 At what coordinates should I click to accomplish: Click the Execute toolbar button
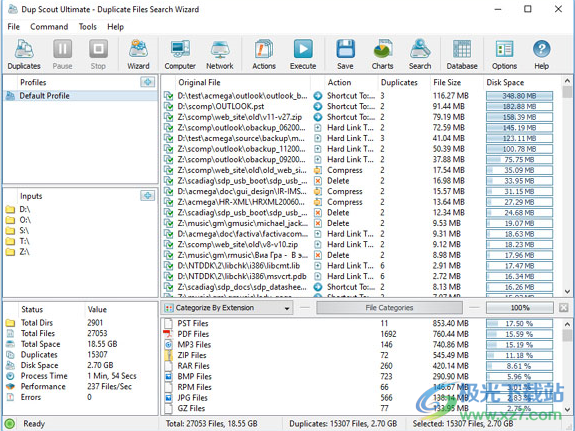[x=303, y=54]
